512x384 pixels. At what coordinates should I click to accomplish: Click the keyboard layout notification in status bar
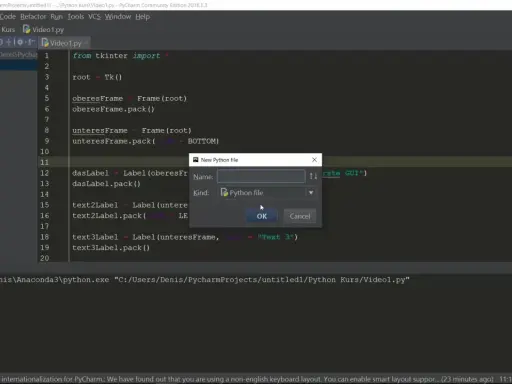click(247, 379)
